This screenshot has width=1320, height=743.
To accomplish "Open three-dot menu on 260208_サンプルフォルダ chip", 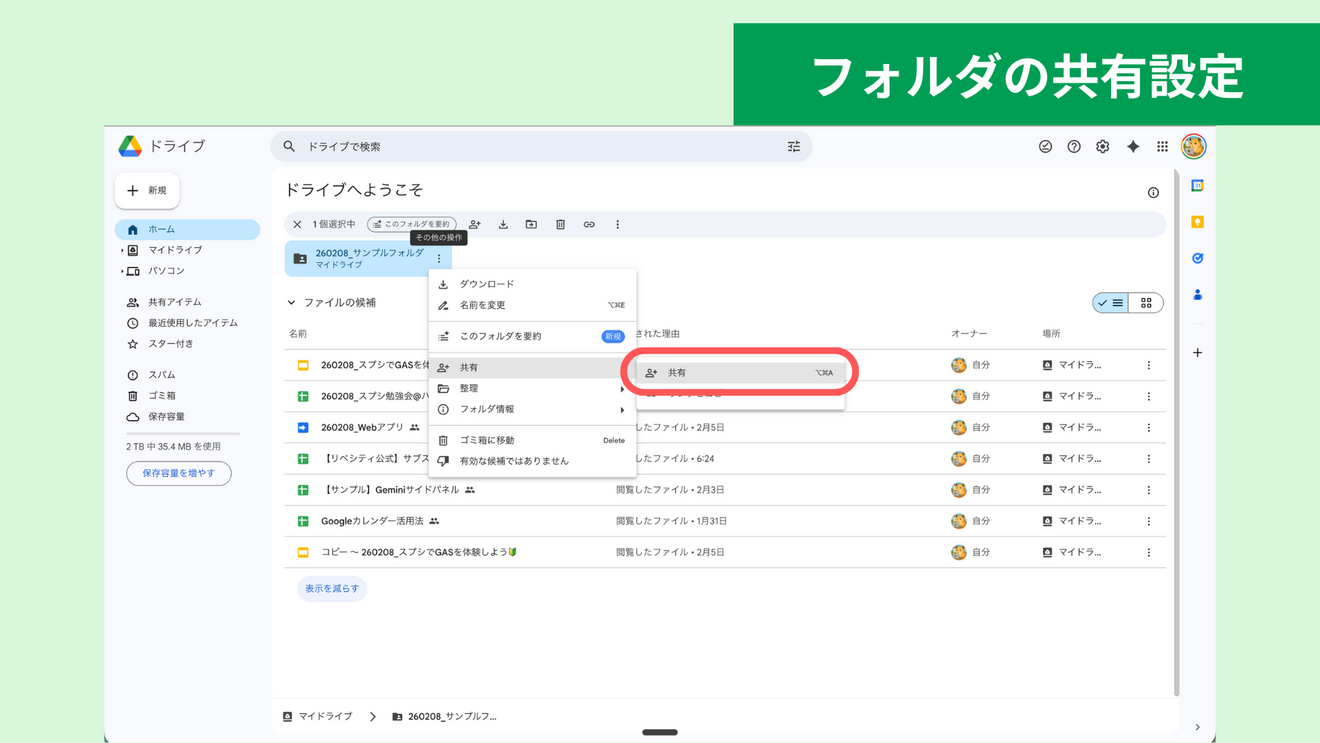I will click(439, 259).
